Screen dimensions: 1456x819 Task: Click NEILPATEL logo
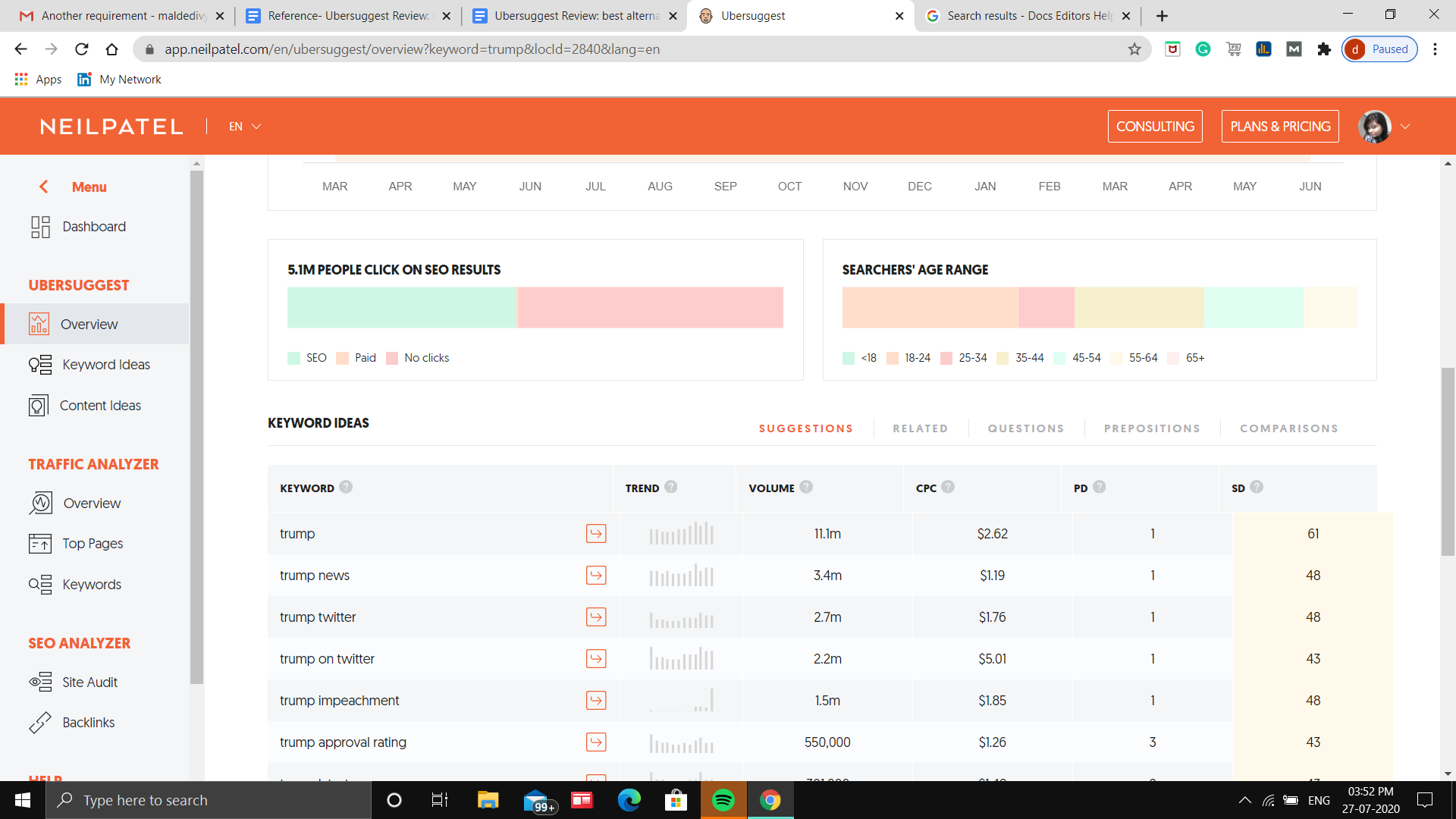[111, 127]
